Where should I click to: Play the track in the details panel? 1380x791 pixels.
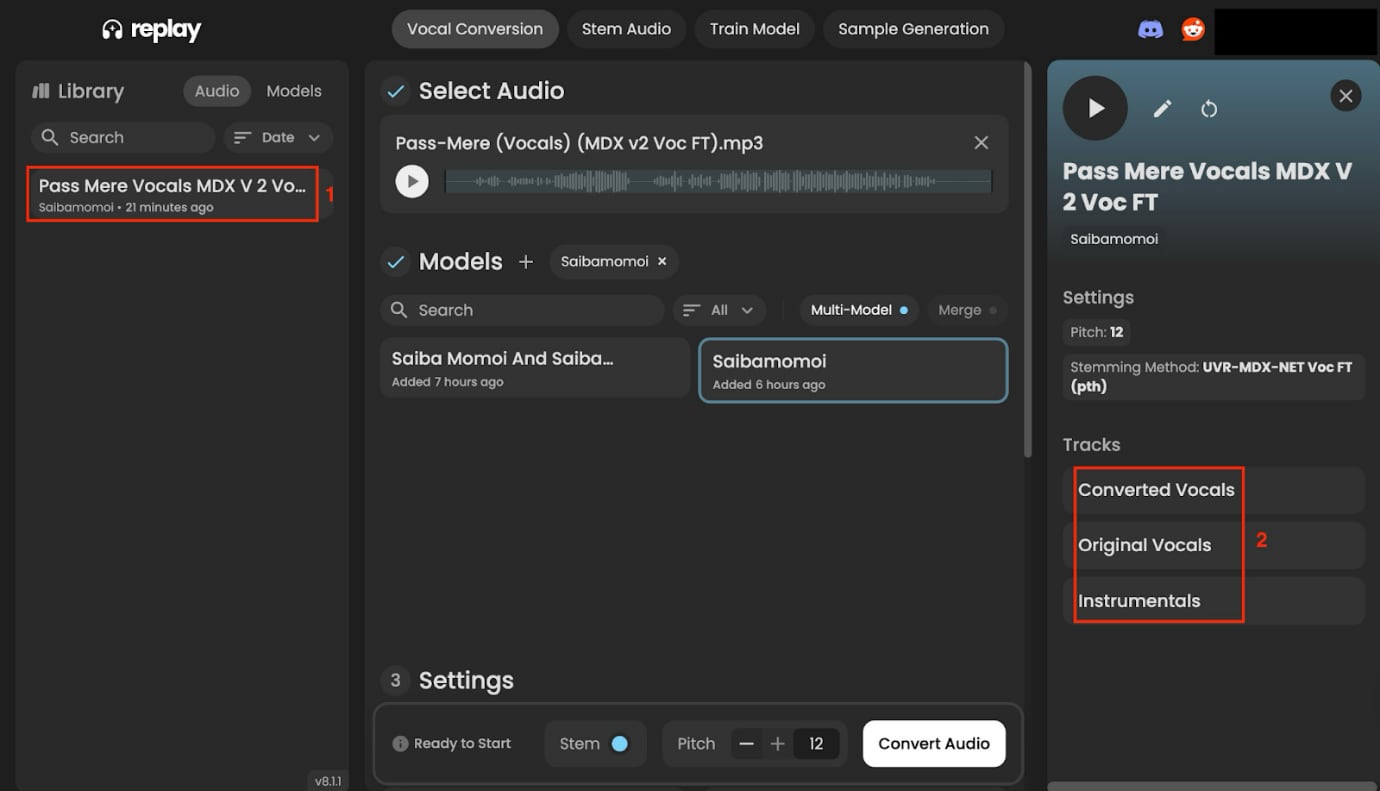click(1095, 108)
